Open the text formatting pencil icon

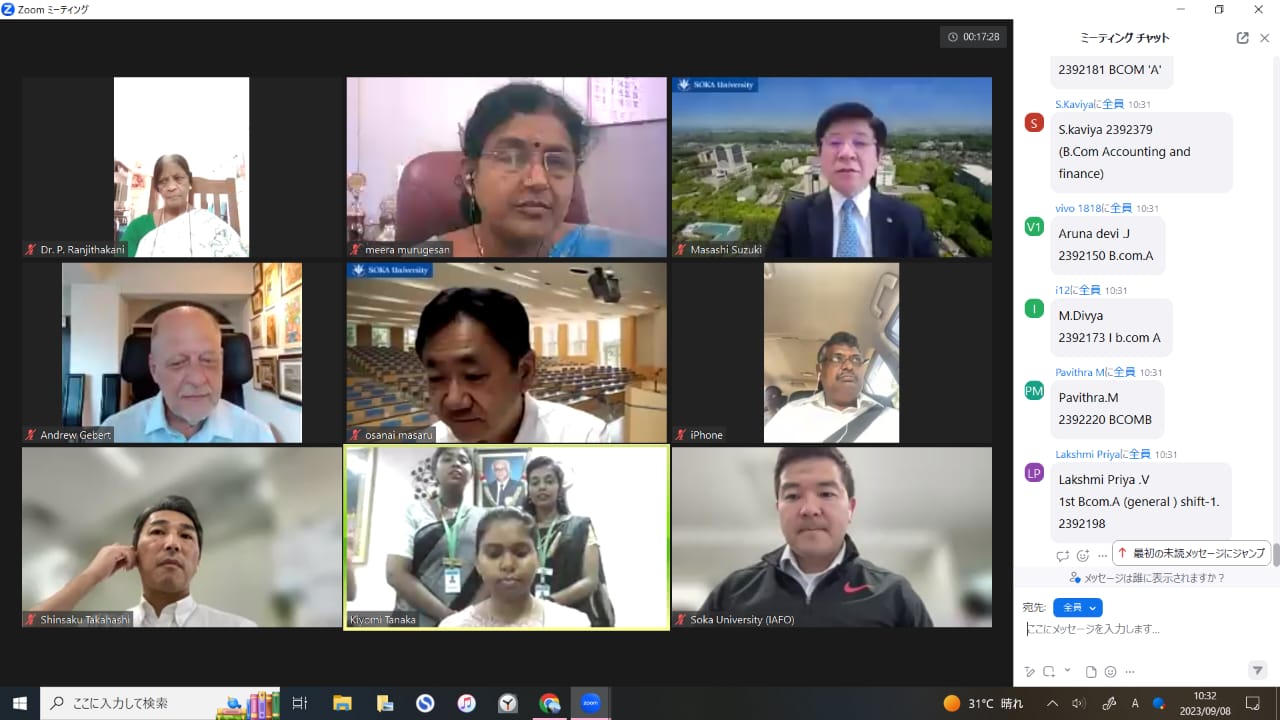tap(1030, 672)
